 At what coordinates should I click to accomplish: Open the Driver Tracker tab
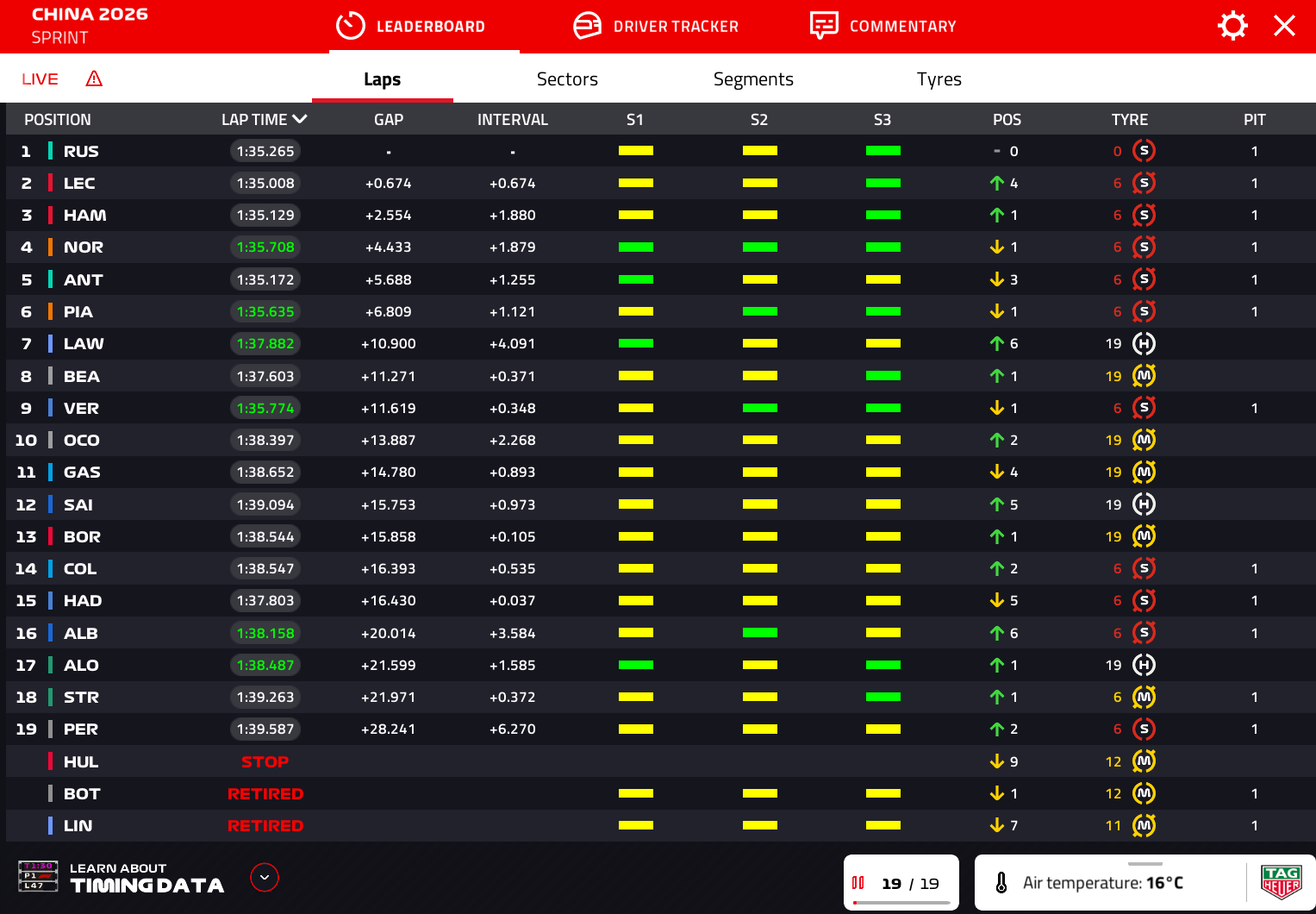pyautogui.click(x=656, y=26)
